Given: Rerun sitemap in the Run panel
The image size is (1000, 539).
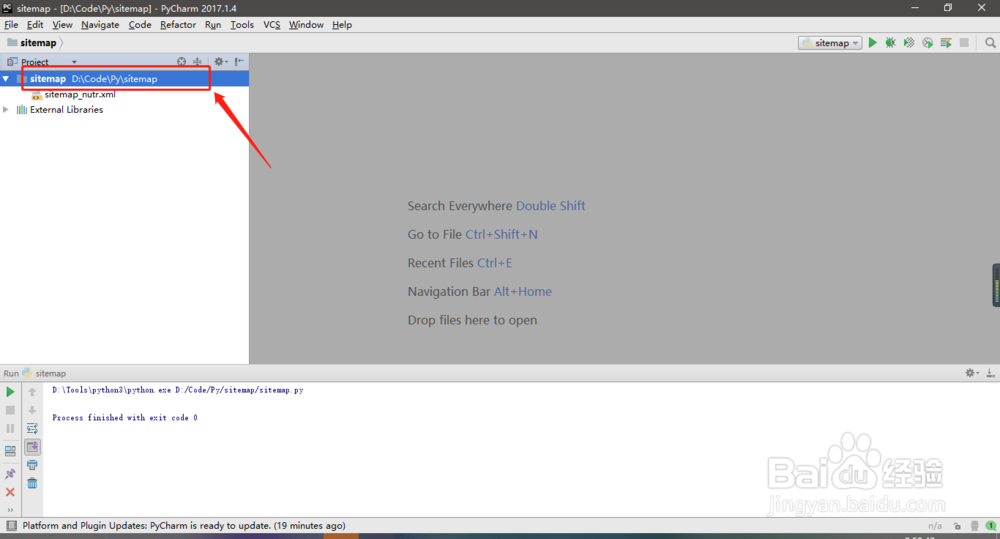Looking at the screenshot, I should tap(10, 392).
